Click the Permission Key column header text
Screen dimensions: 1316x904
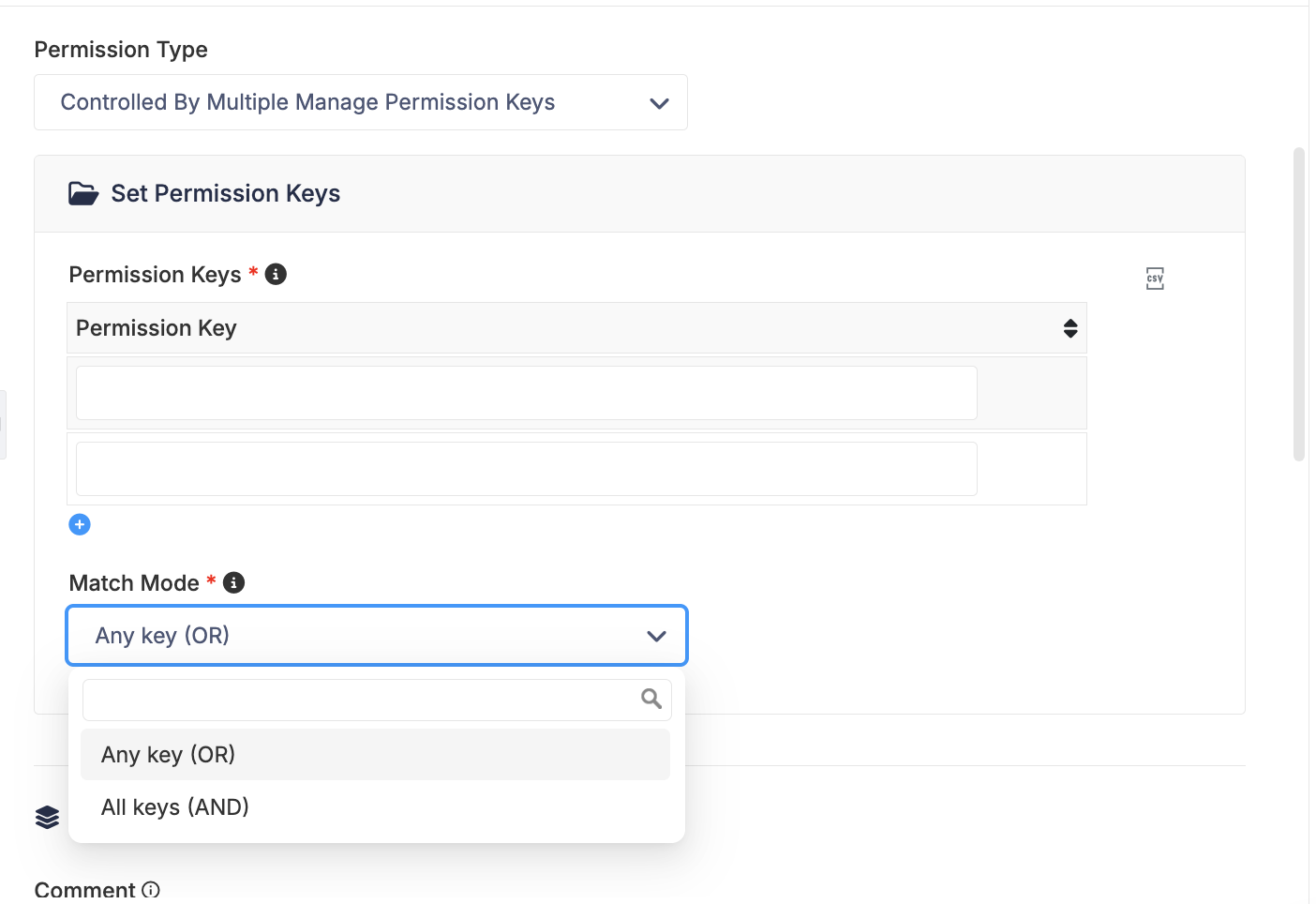click(157, 328)
